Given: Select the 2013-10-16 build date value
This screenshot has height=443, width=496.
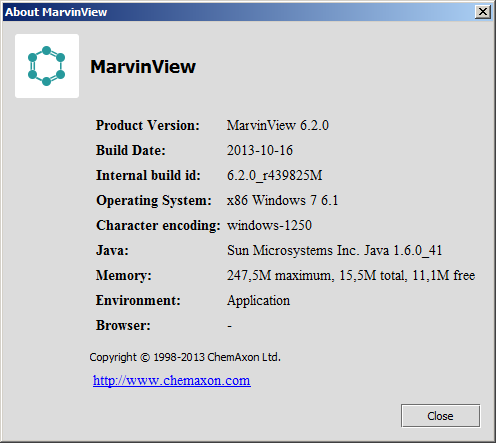Looking at the screenshot, I should 260,150.
